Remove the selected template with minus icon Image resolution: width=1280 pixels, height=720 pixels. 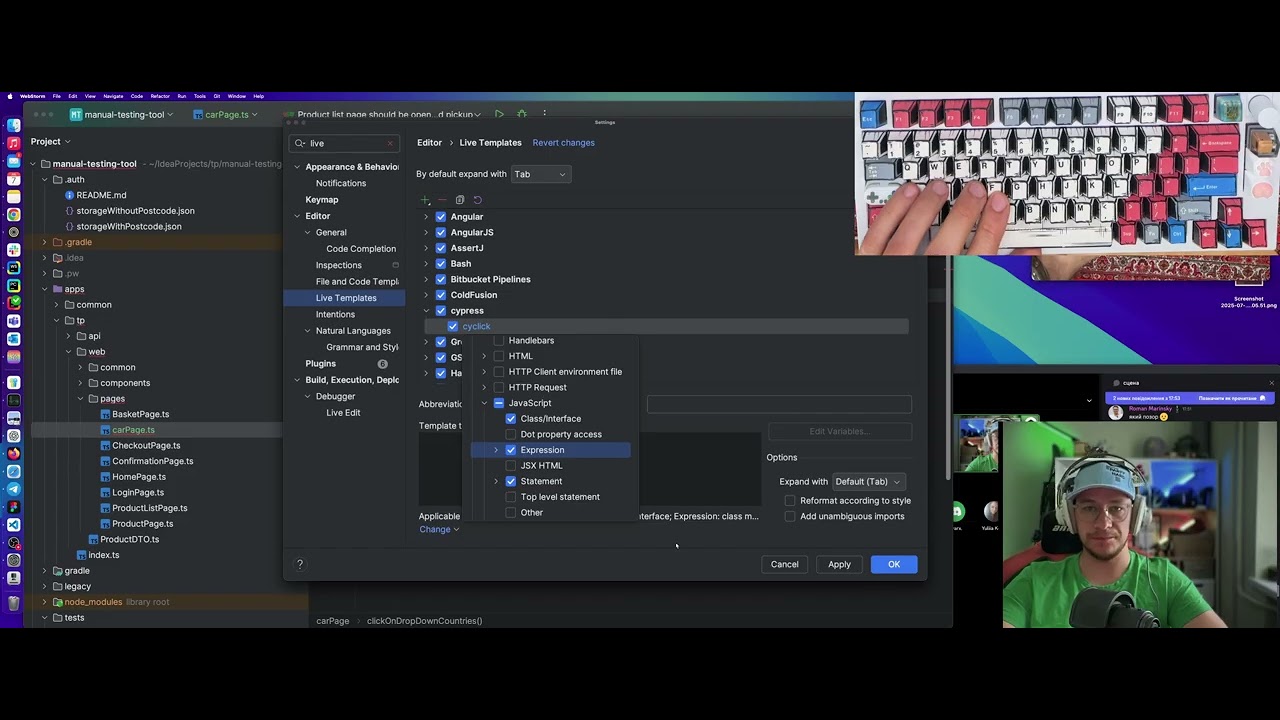[442, 200]
